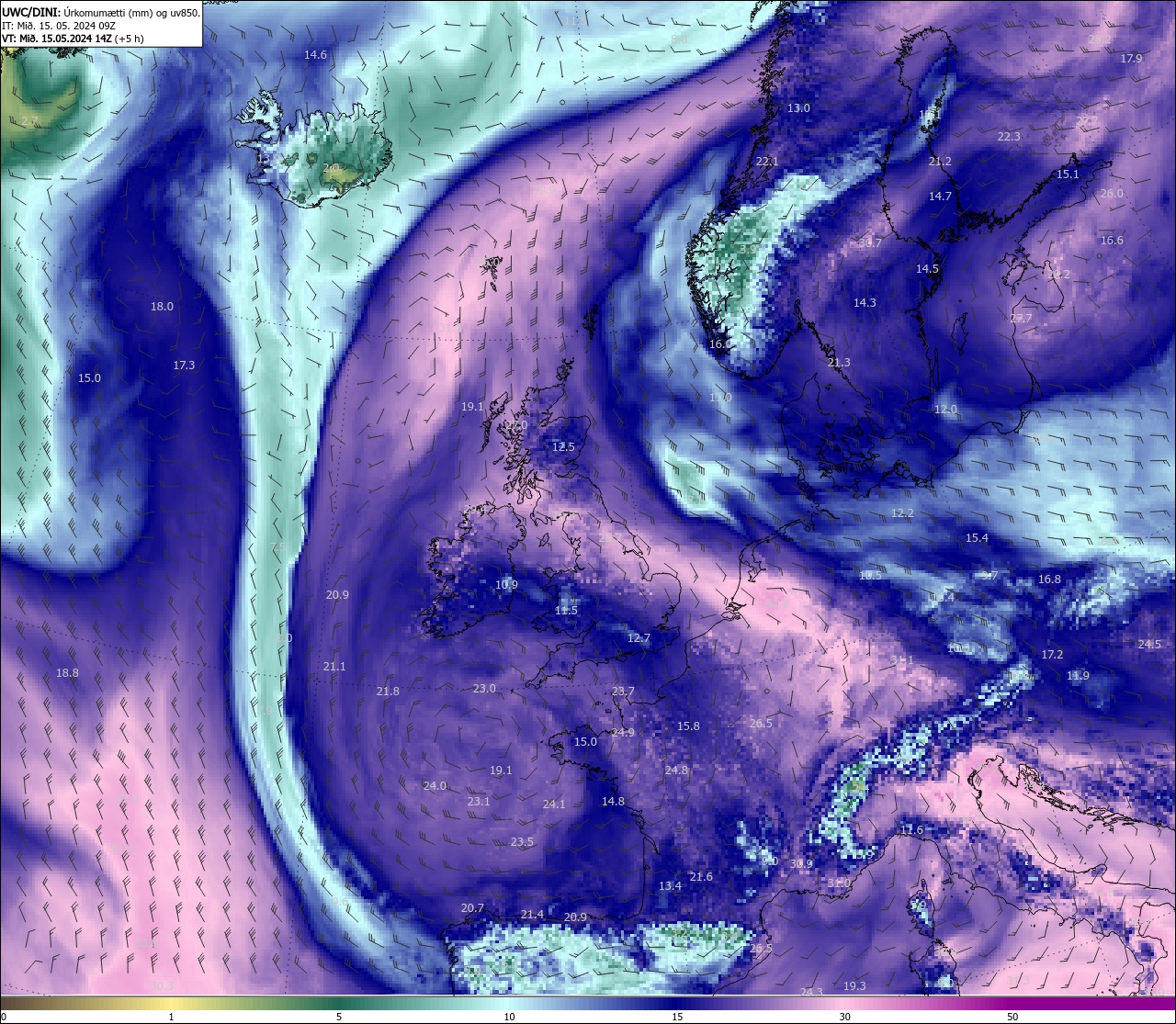Screen dimensions: 1176x1024
Task: Click the 24.3 value at the bottom edge
Action: [x=811, y=992]
